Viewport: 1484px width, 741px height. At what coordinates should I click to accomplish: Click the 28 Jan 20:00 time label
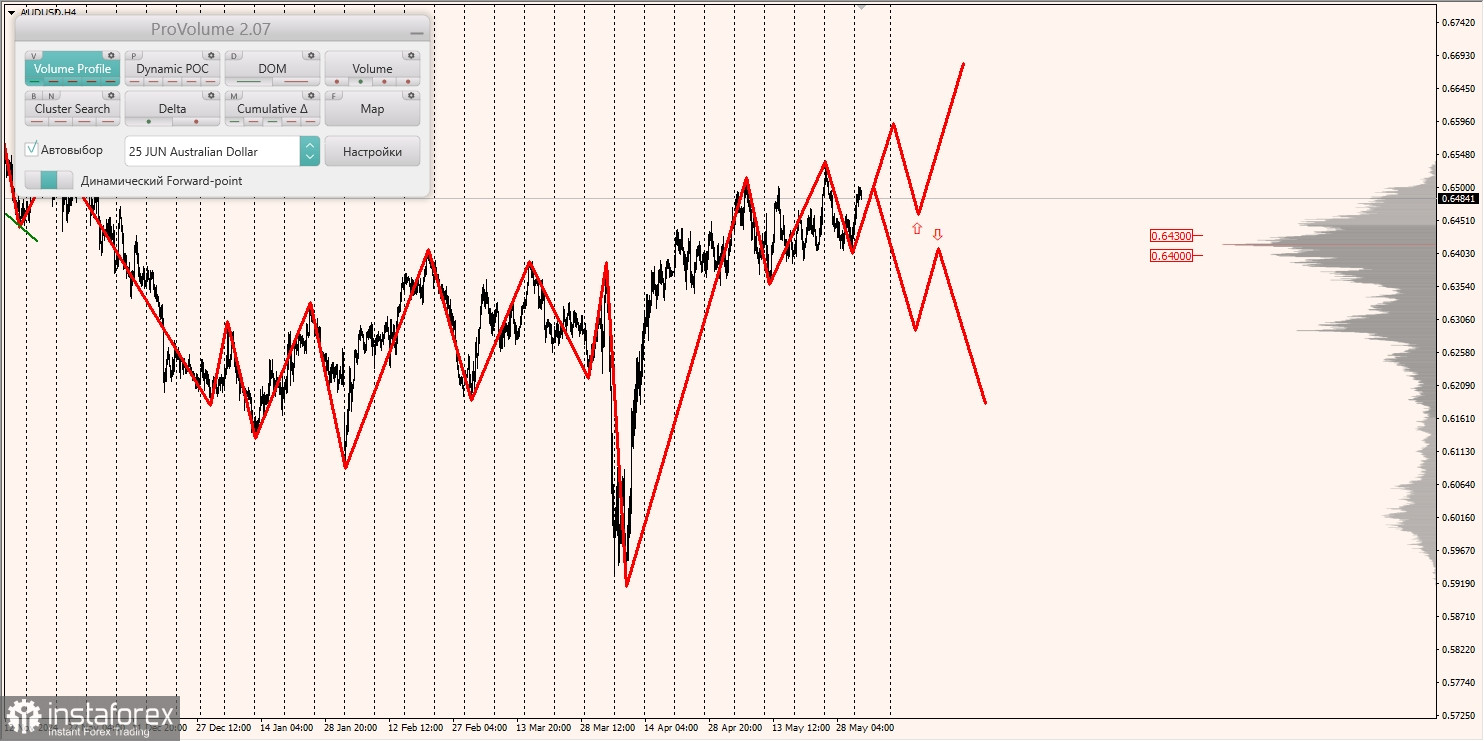(x=350, y=728)
